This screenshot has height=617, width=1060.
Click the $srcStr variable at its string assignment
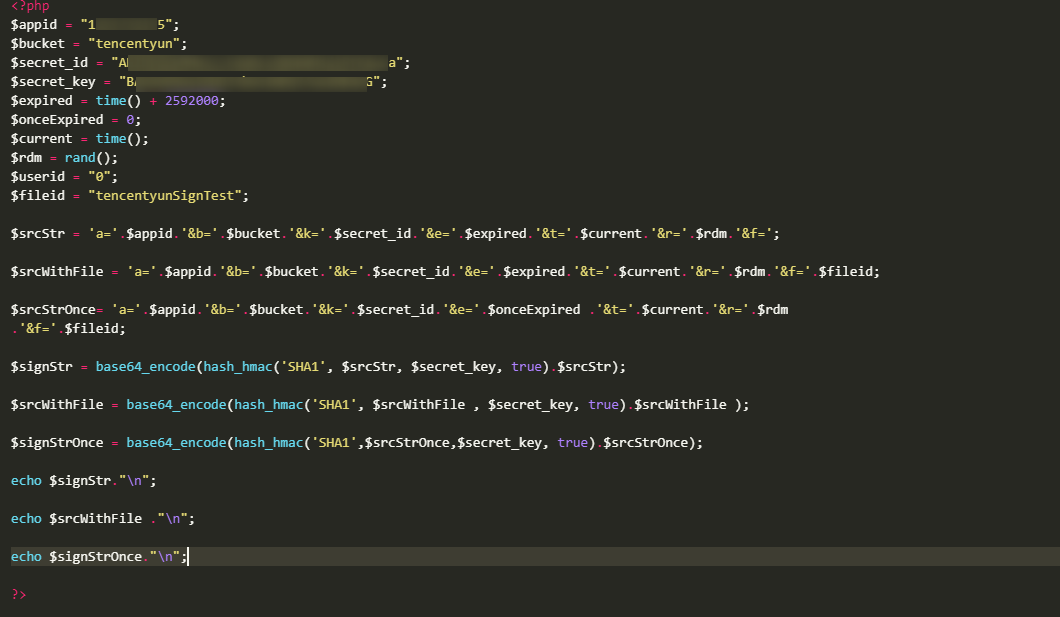tap(38, 233)
